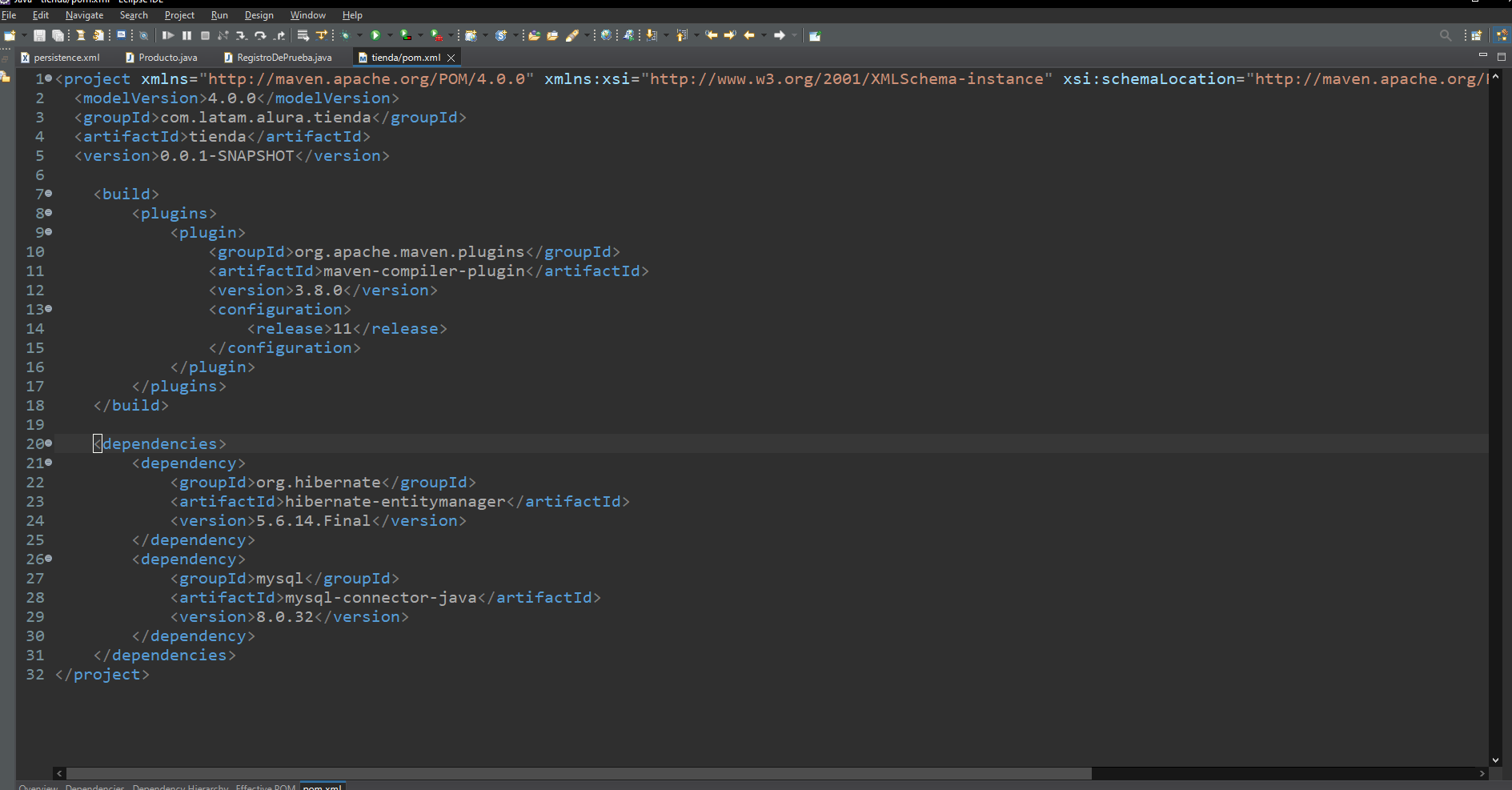Open the Navigate menu
Viewport: 1512px width, 790px height.
tap(84, 15)
